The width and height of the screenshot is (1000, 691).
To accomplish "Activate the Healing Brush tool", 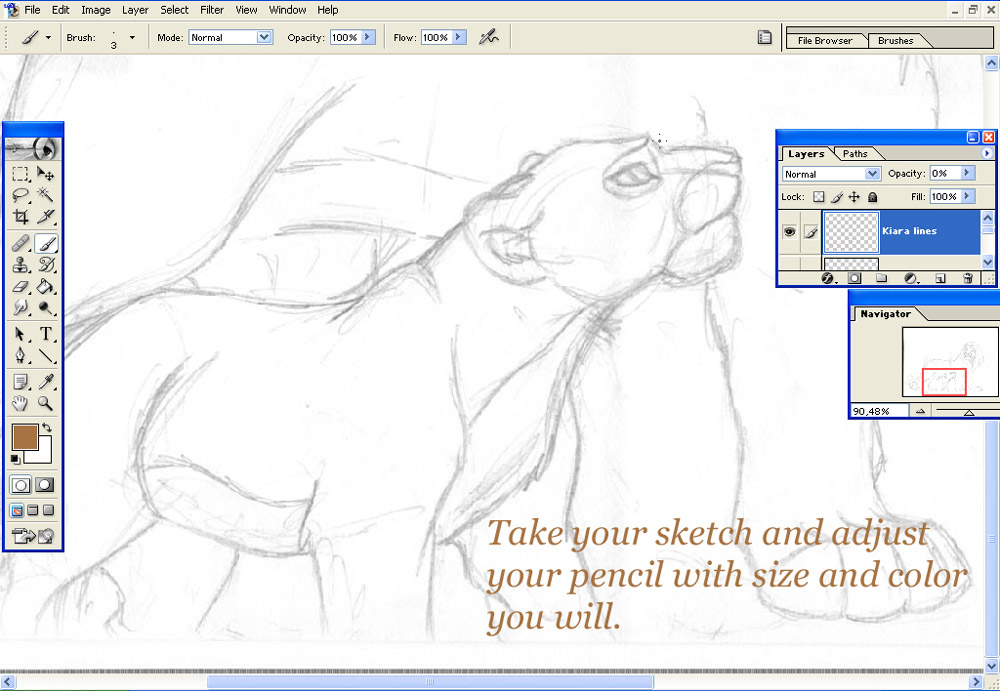I will tap(20, 243).
